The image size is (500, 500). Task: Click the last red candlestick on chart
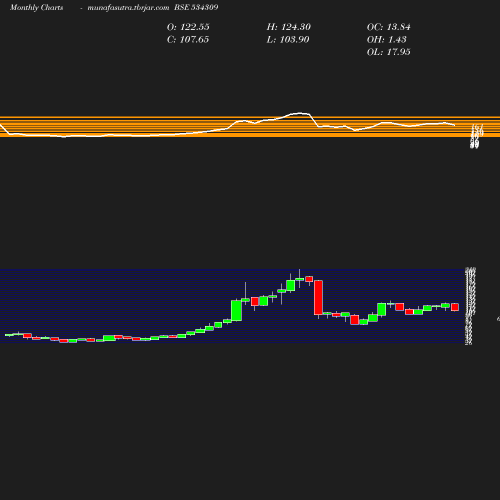(455, 307)
